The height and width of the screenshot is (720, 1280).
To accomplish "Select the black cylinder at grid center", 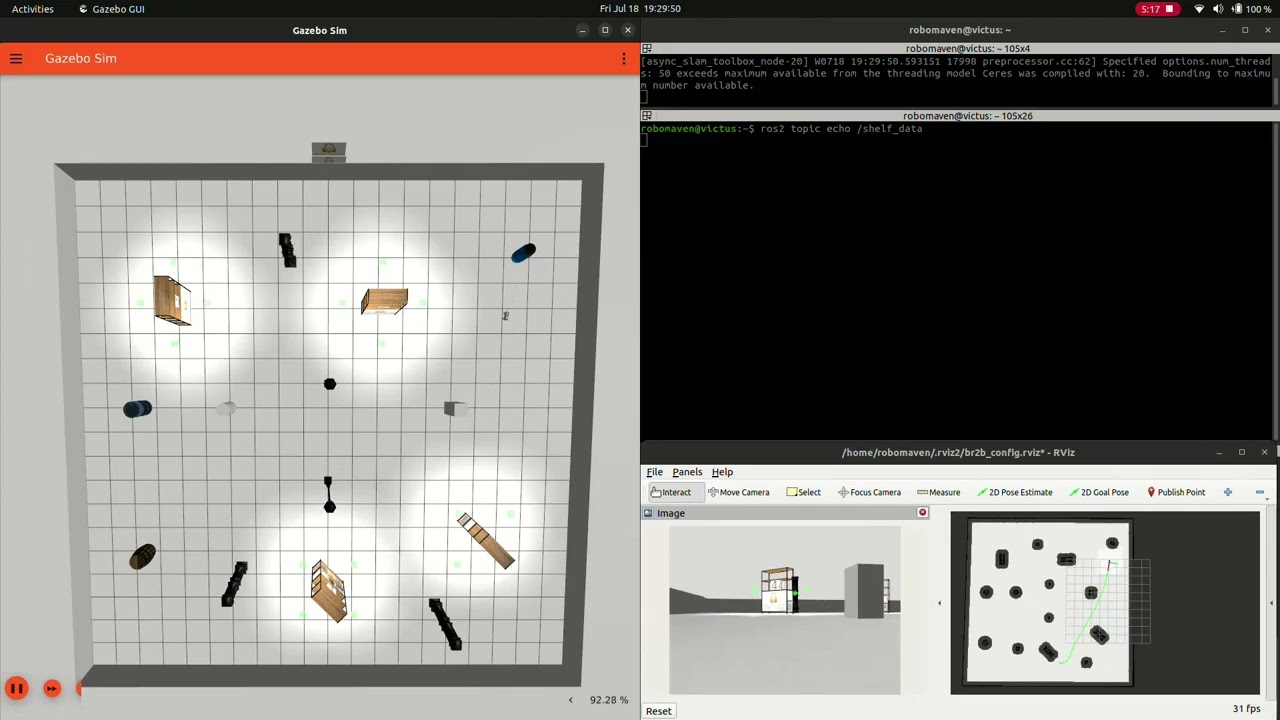I will coord(330,384).
